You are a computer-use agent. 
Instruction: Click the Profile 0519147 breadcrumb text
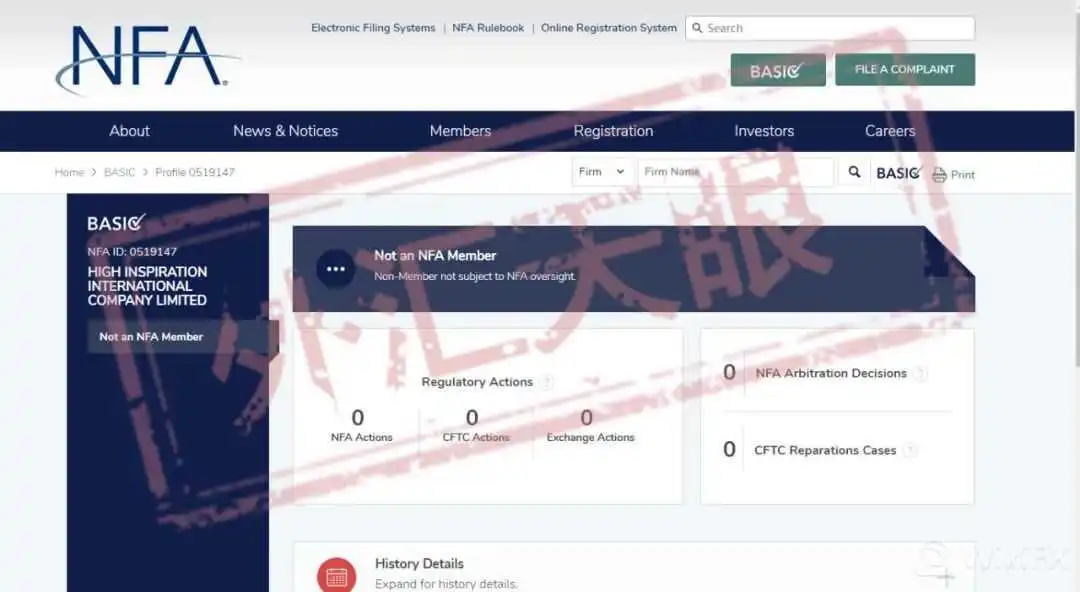pyautogui.click(x=195, y=172)
